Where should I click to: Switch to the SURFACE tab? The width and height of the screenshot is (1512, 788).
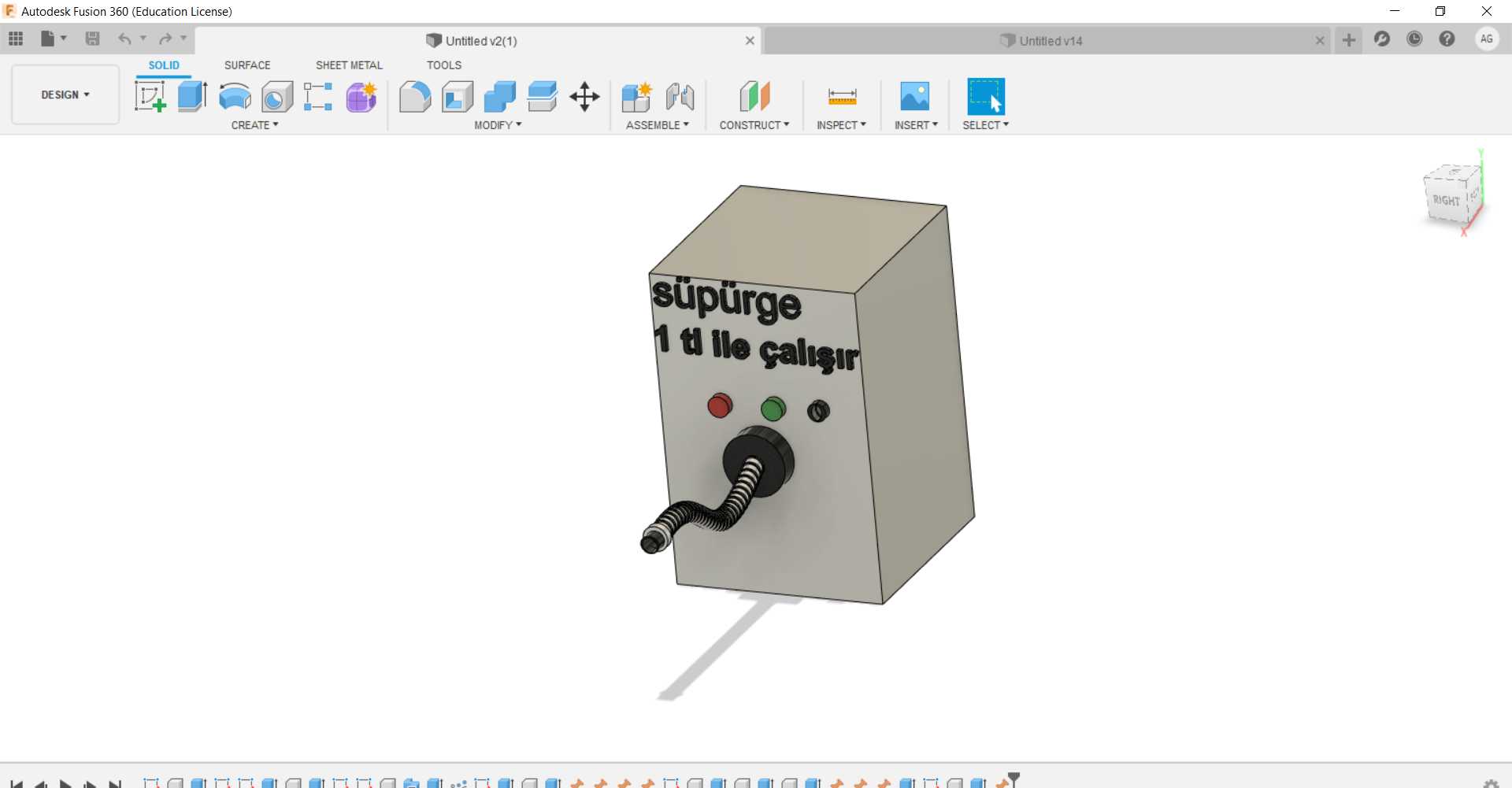pos(247,65)
